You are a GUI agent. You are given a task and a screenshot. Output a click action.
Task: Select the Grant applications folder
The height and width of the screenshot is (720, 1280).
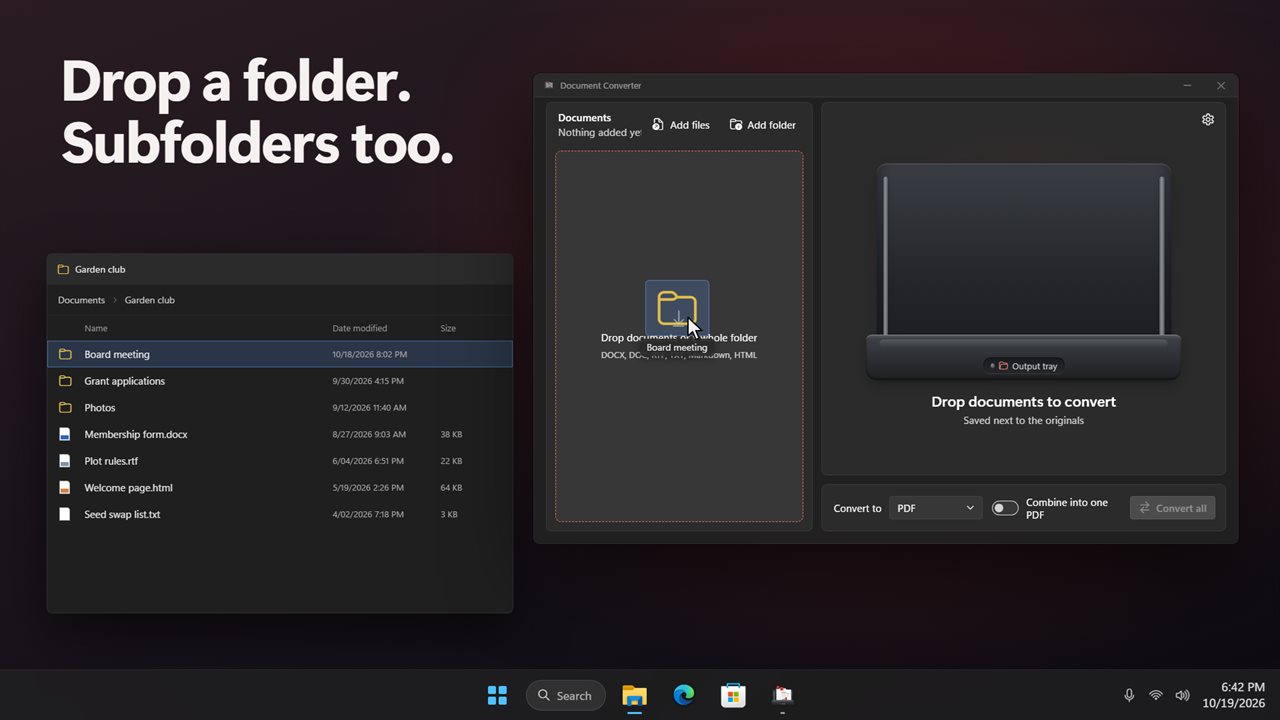click(x=280, y=381)
